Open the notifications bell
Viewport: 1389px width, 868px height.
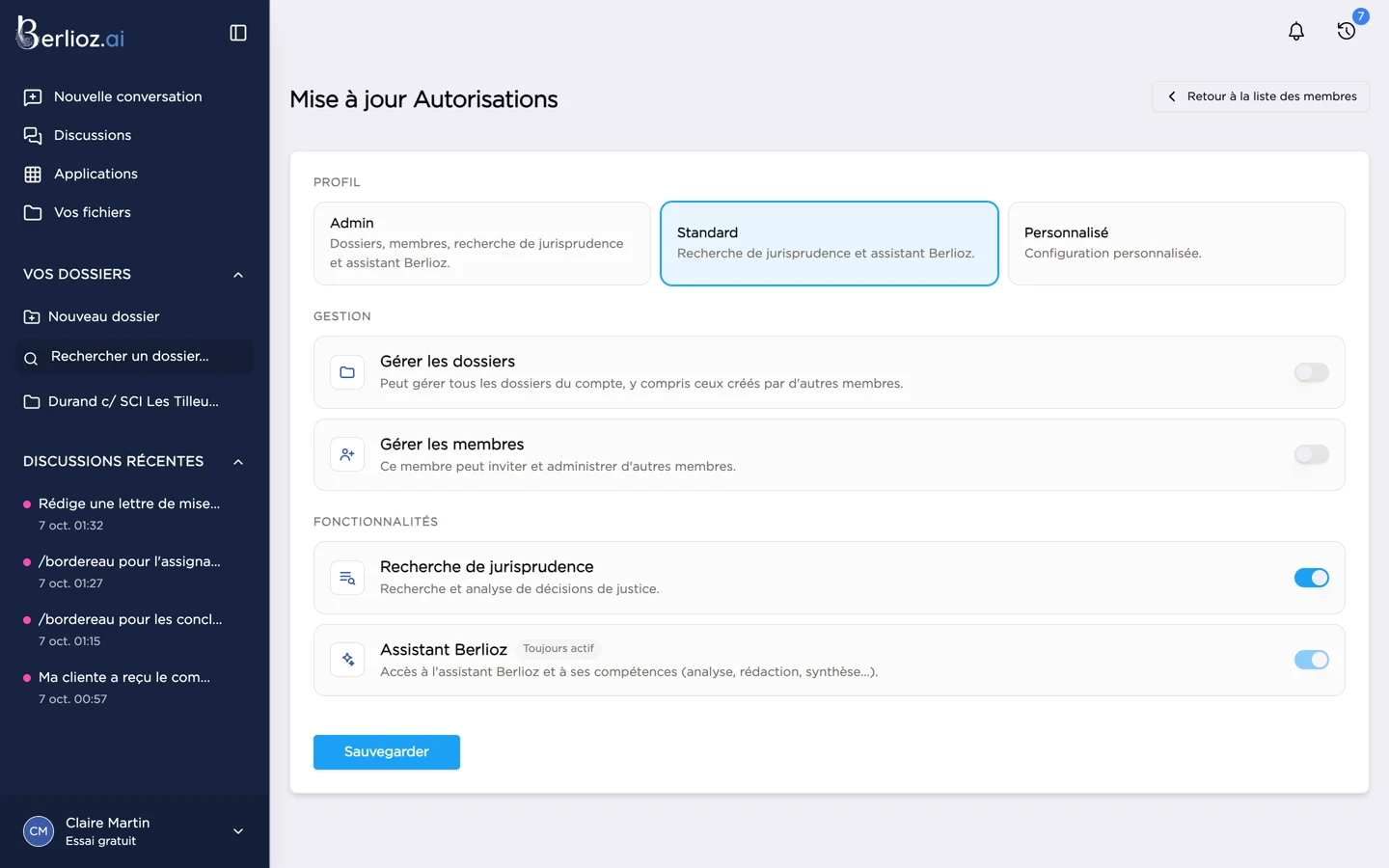[x=1296, y=31]
